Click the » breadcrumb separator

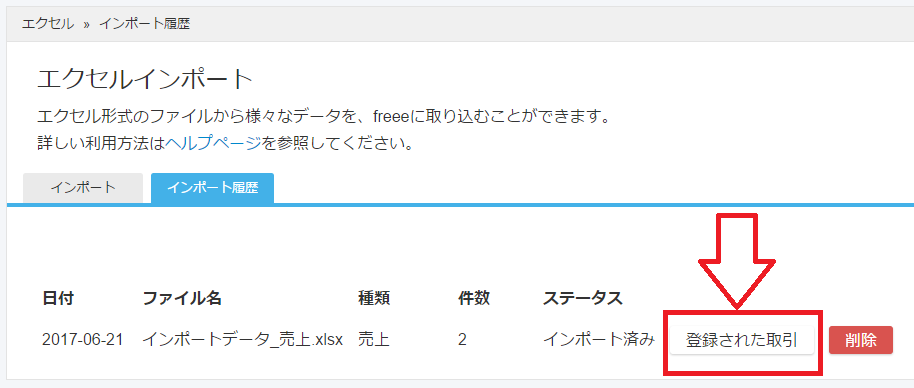tap(87, 24)
